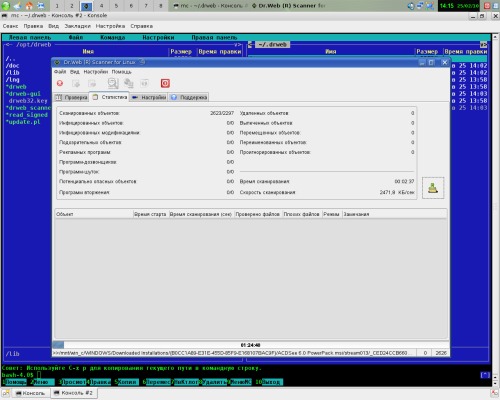Click the close tab icon at Konsole bottom right

495,393
